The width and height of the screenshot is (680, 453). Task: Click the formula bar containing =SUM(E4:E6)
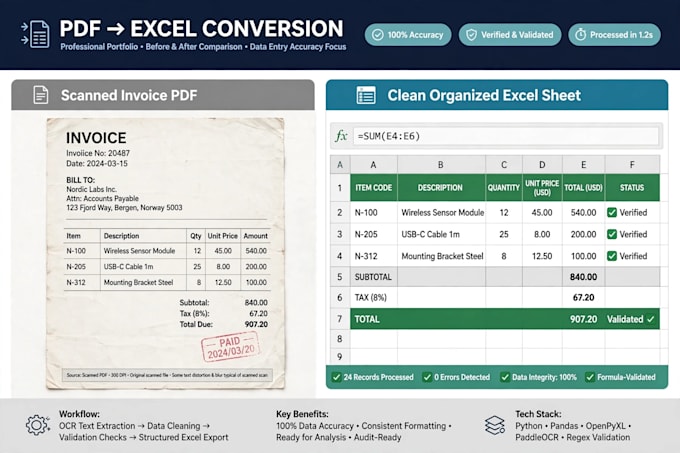(506, 136)
